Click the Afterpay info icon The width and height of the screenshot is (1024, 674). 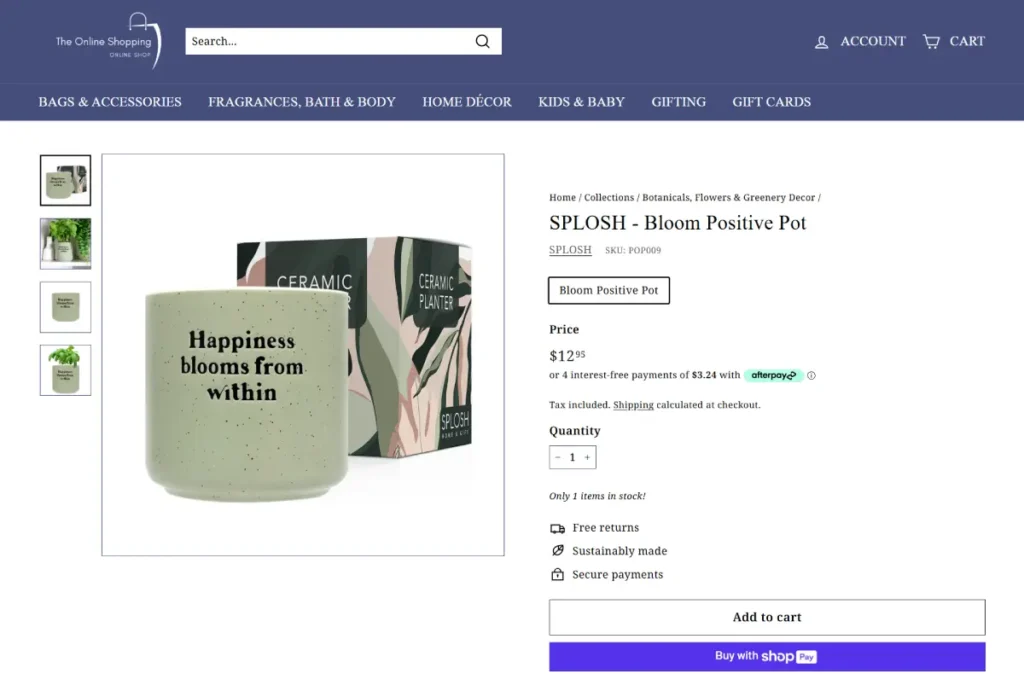tap(811, 376)
